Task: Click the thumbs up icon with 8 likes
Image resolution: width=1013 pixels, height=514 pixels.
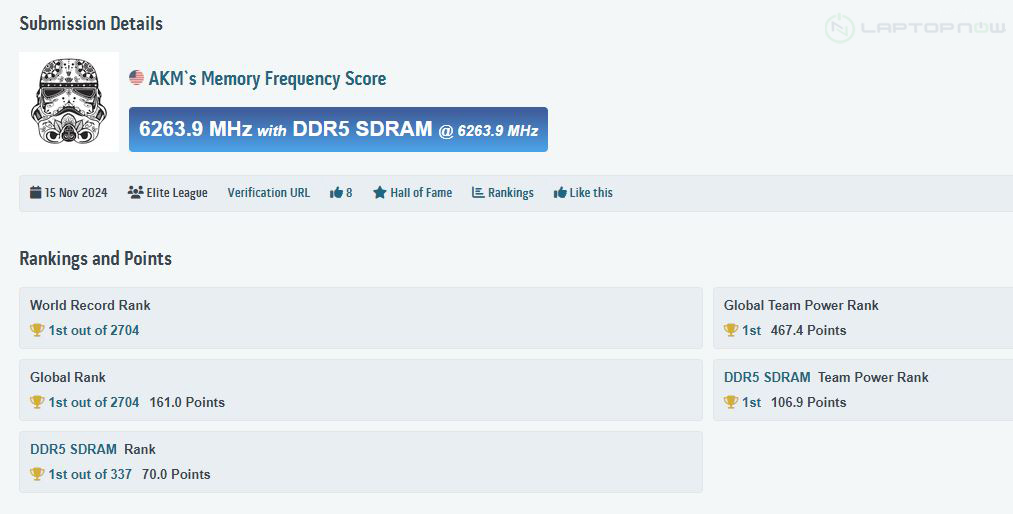Action: [336, 193]
